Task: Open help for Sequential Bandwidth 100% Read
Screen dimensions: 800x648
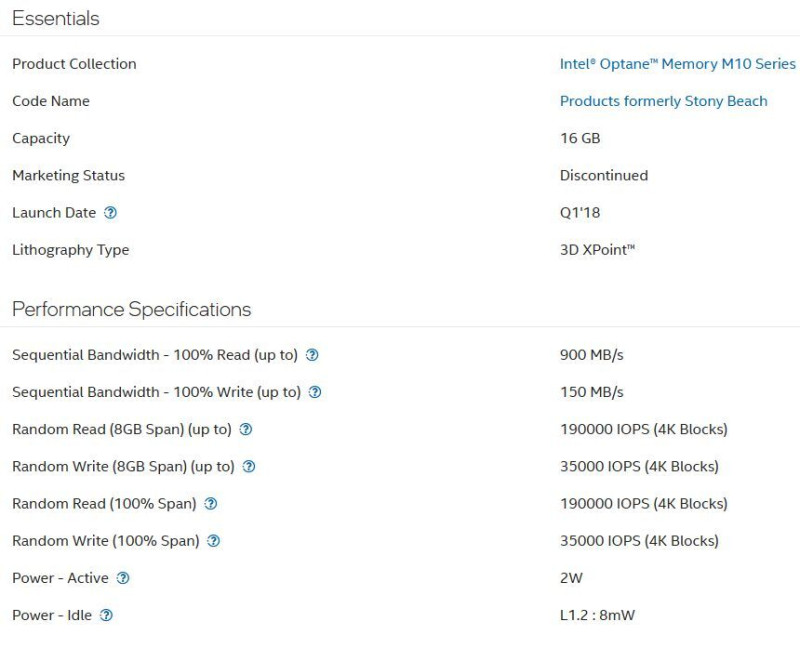Action: click(312, 355)
